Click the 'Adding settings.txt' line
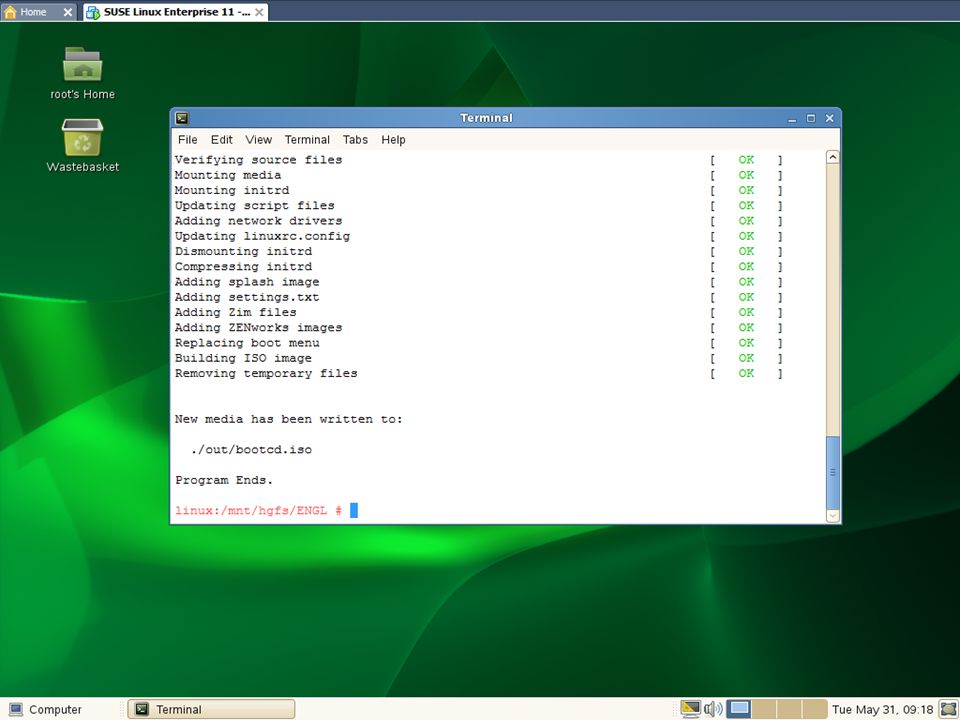 (x=247, y=298)
